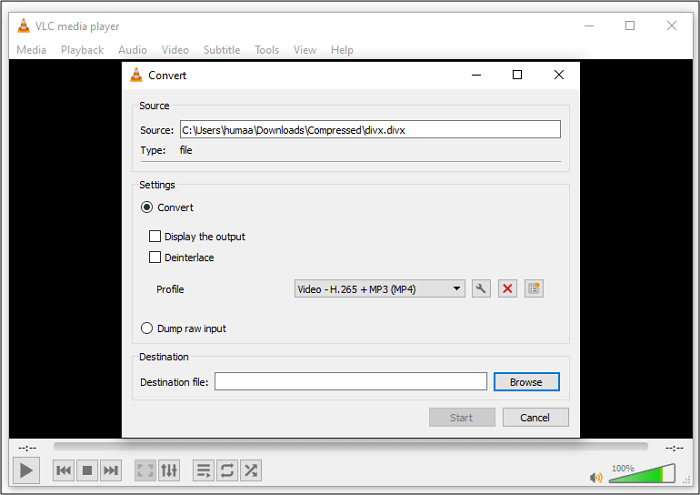Toggle loop playback mode

[227, 470]
